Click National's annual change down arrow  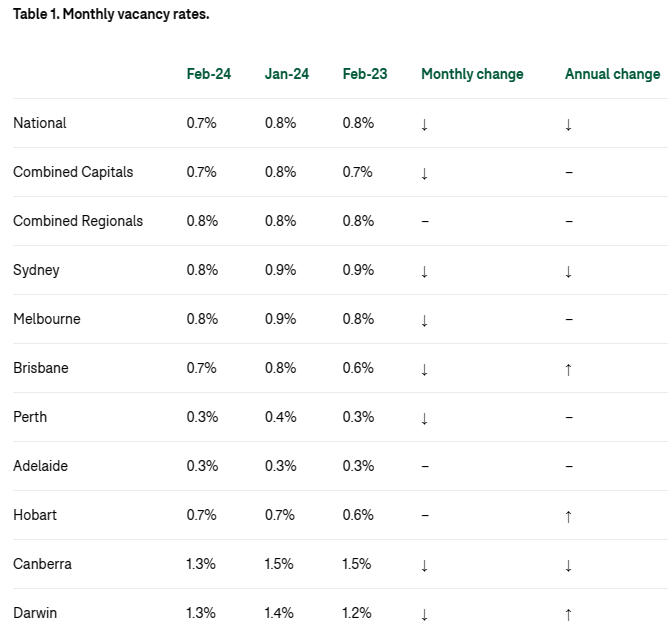point(568,124)
